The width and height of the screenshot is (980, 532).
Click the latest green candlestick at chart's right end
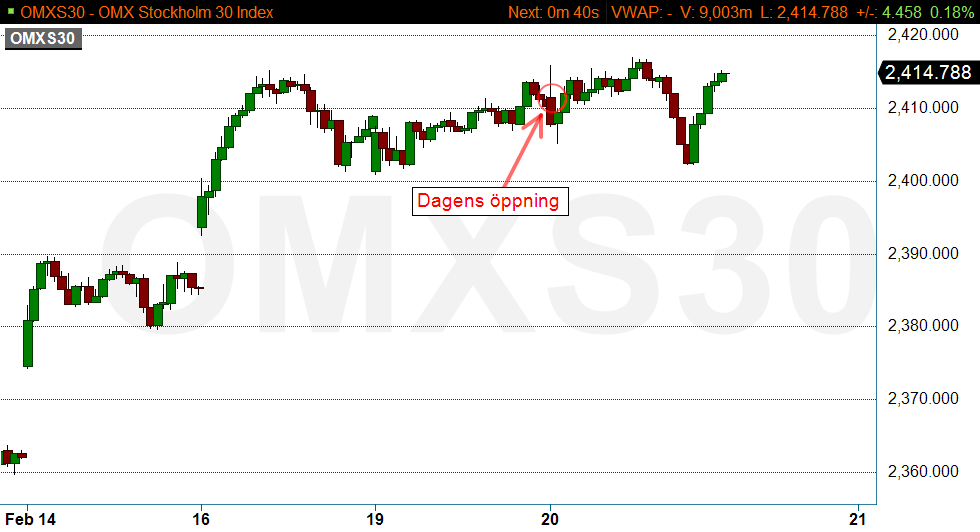point(722,77)
